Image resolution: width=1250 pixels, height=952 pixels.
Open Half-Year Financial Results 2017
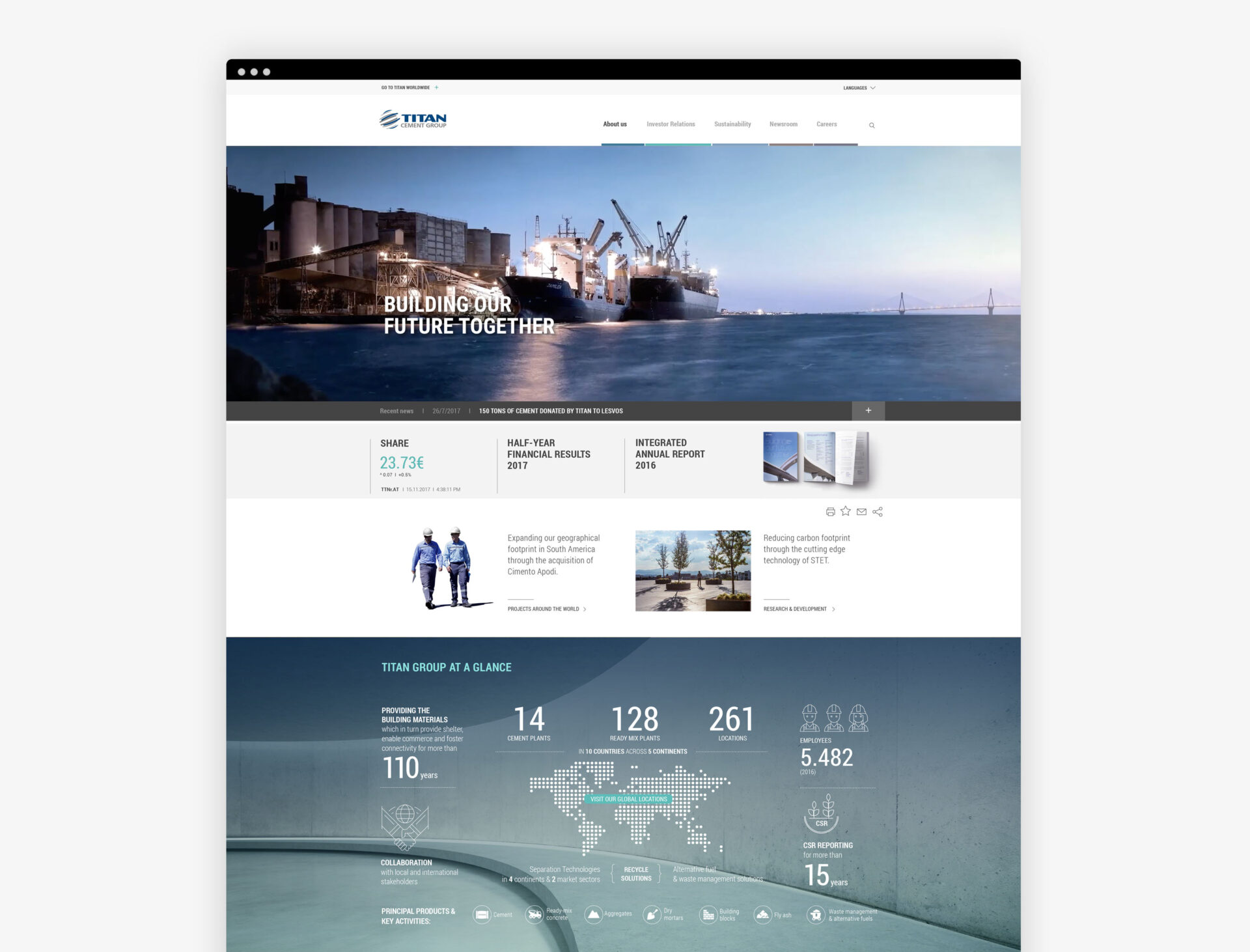(549, 454)
